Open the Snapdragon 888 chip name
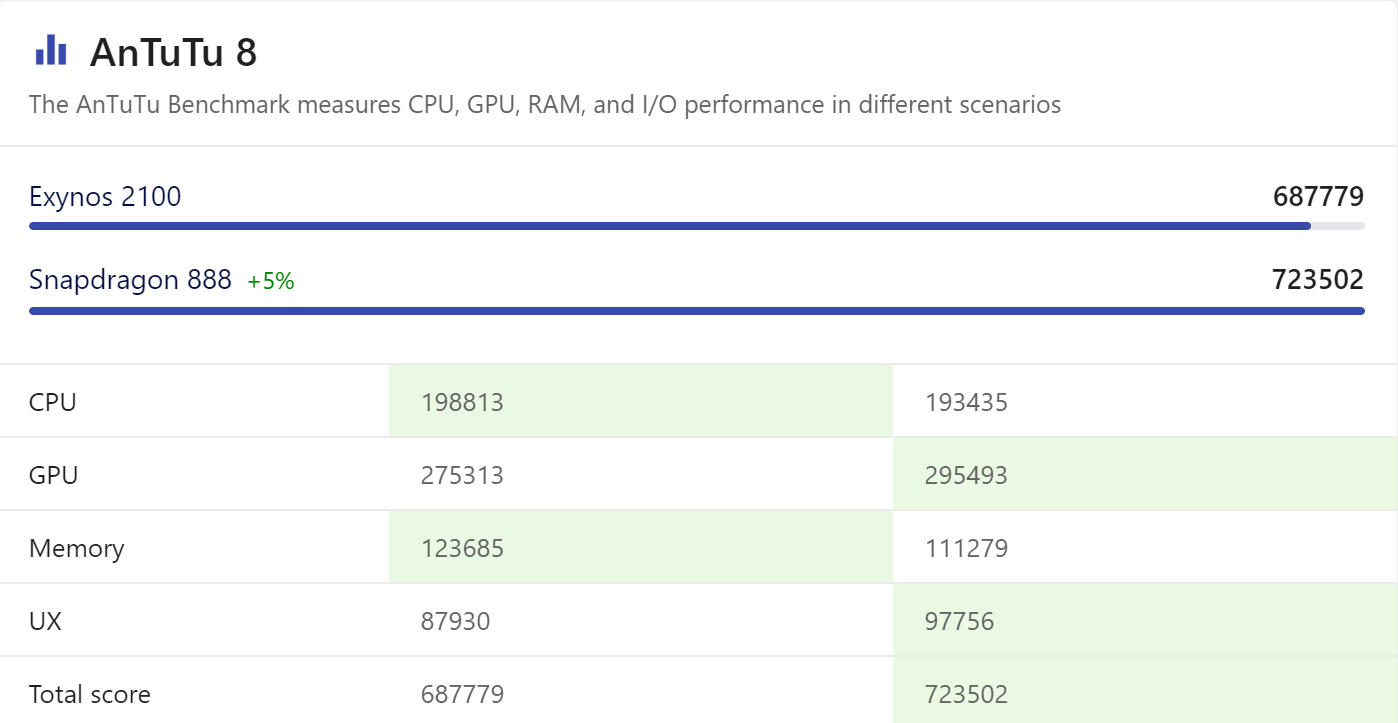The width and height of the screenshot is (1398, 723). pos(130,280)
